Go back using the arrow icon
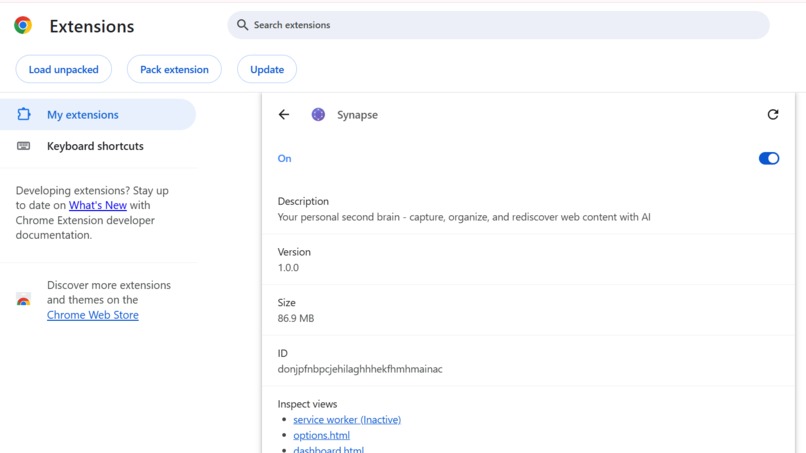806x453 pixels. point(284,115)
